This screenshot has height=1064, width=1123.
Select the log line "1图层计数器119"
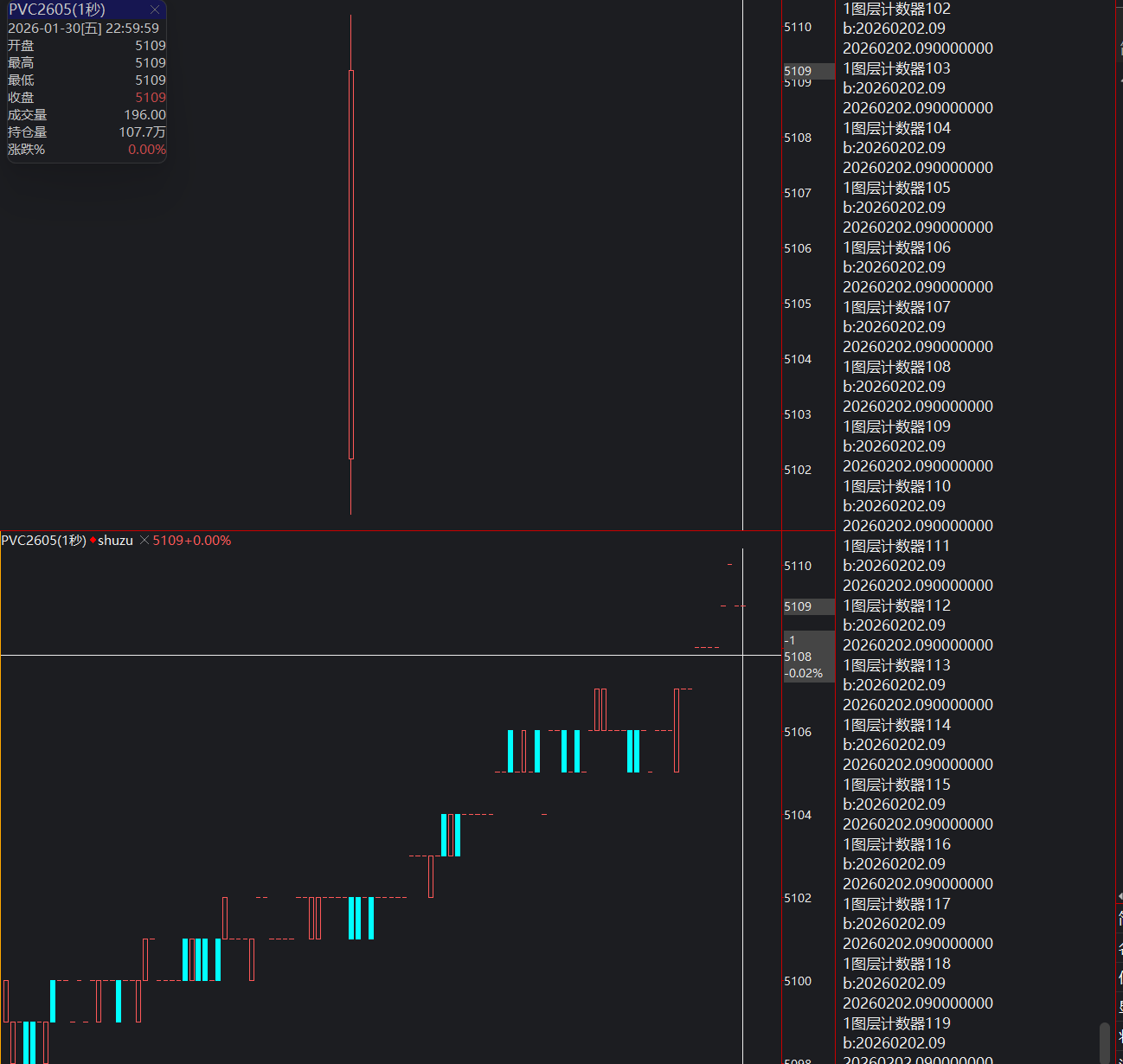click(x=896, y=1023)
